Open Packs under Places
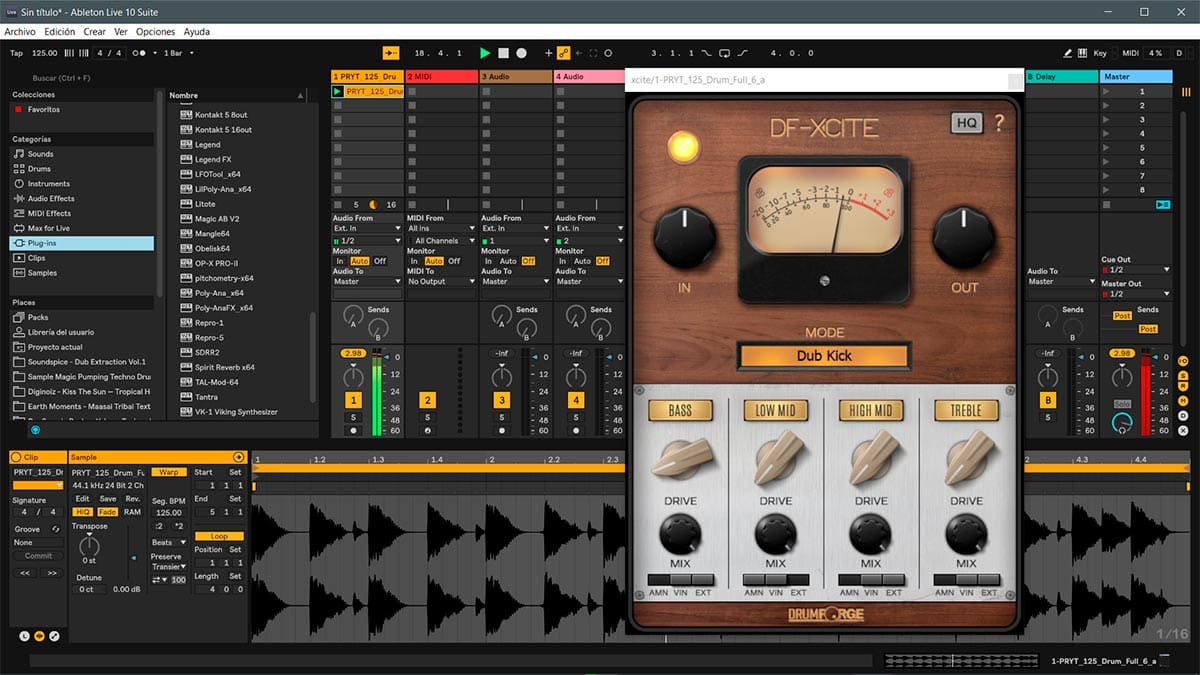Viewport: 1200px width, 675px height. [37, 317]
